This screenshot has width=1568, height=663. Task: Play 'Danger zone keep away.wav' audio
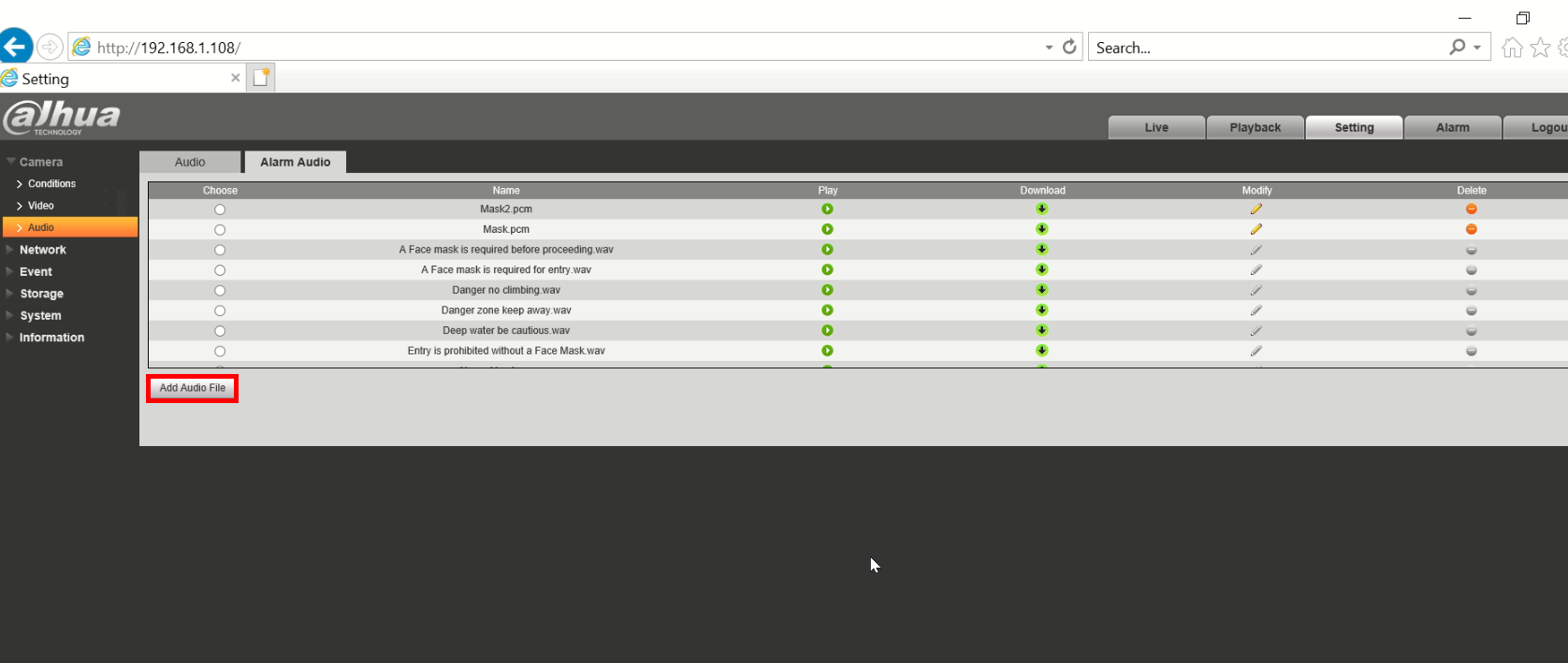click(x=827, y=310)
